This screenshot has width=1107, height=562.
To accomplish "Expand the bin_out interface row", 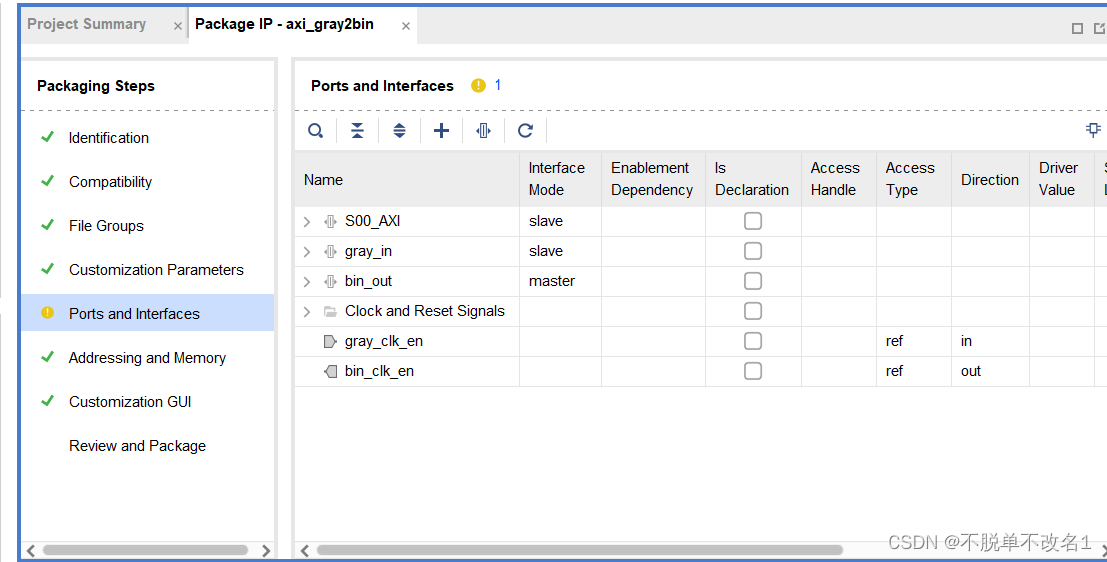I will (x=306, y=282).
